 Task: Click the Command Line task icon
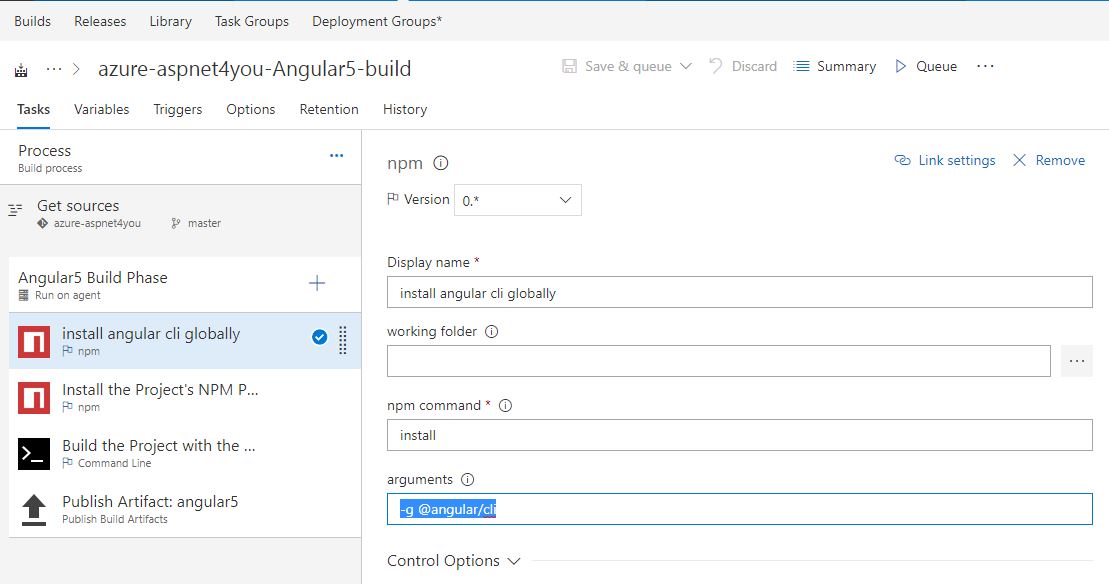[x=34, y=454]
